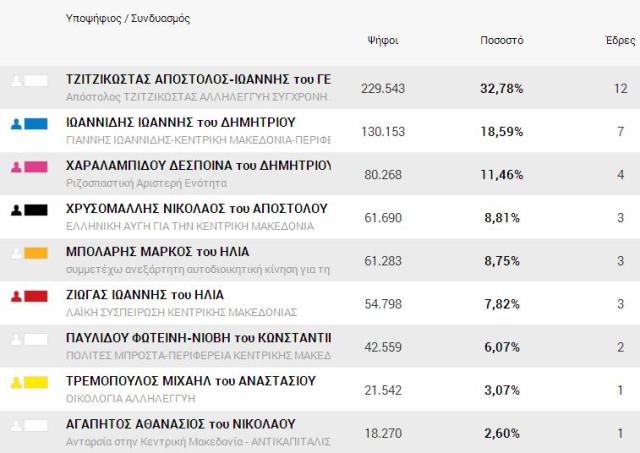Click the white person icon beside ΠΑΥΛΙΔΟΥ
640x453 pixels.
[16, 339]
